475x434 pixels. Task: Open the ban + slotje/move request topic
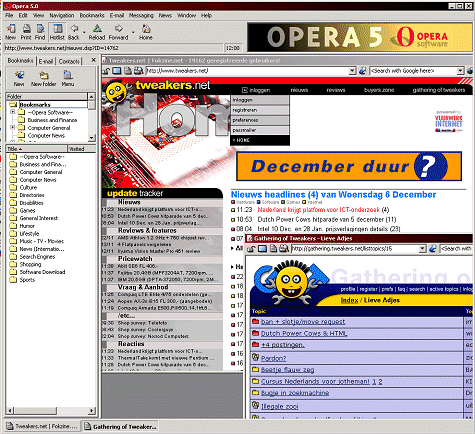click(x=303, y=322)
